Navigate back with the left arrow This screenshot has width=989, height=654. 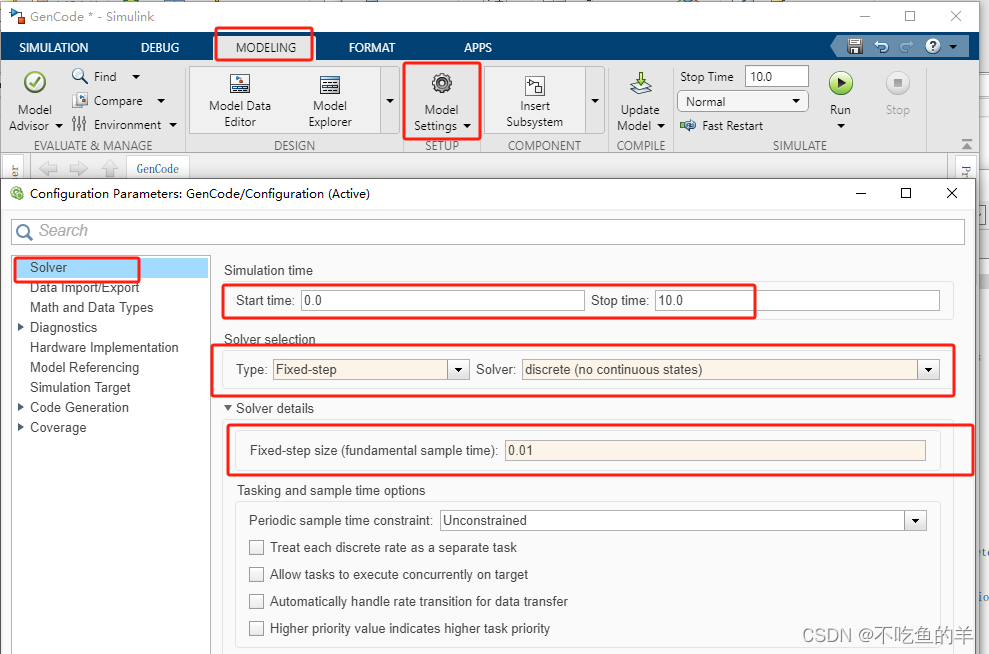48,168
